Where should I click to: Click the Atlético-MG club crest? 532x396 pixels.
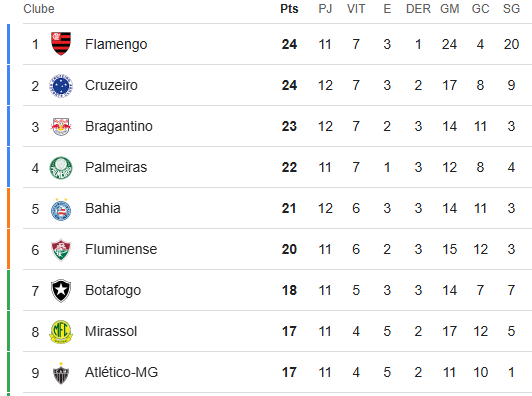61,373
